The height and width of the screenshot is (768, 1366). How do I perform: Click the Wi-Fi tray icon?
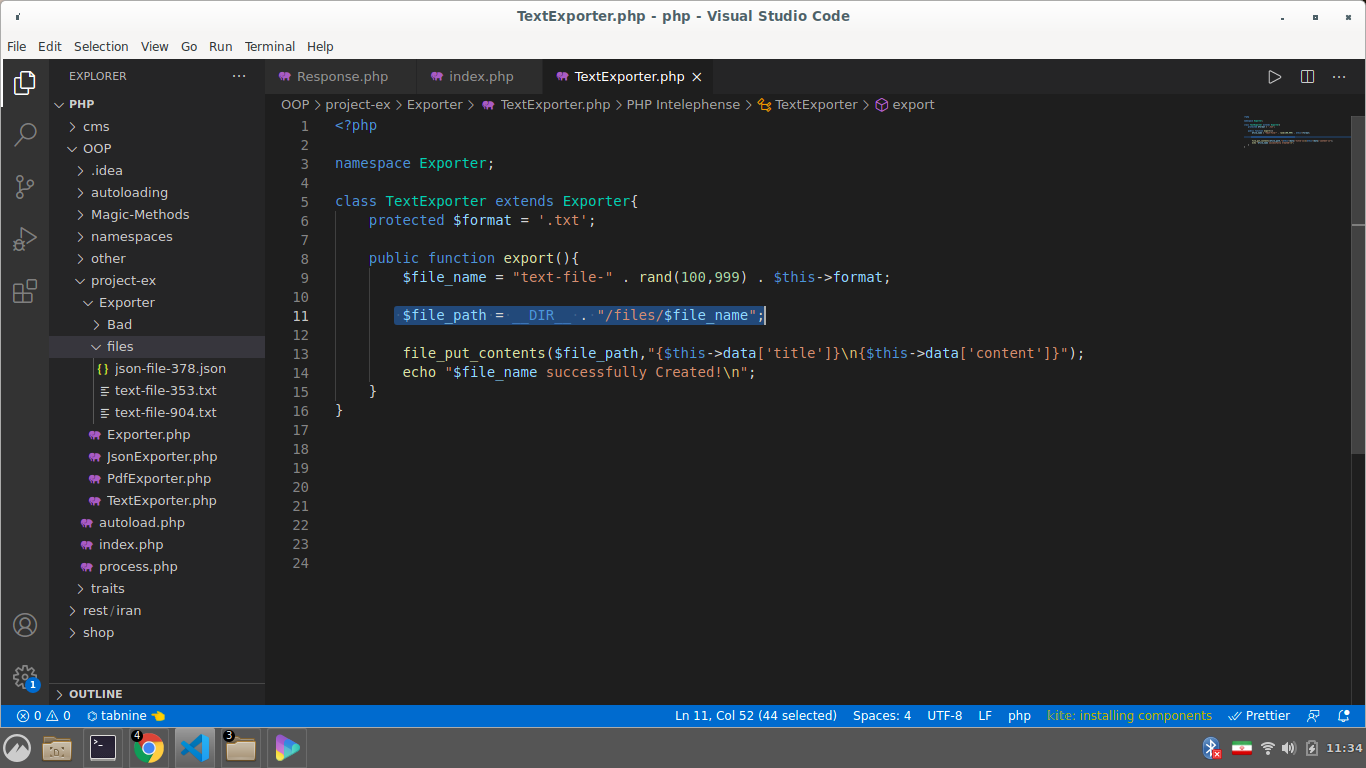click(1267, 748)
